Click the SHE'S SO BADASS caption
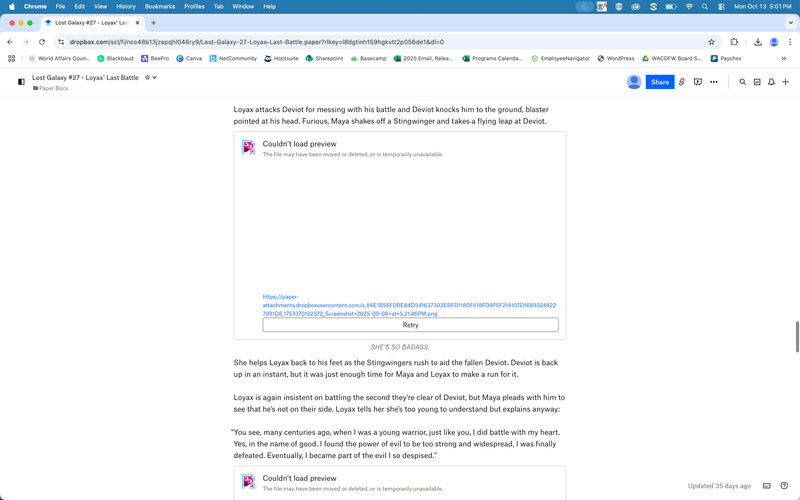Screen dimensions: 800x500 click(x=399, y=347)
